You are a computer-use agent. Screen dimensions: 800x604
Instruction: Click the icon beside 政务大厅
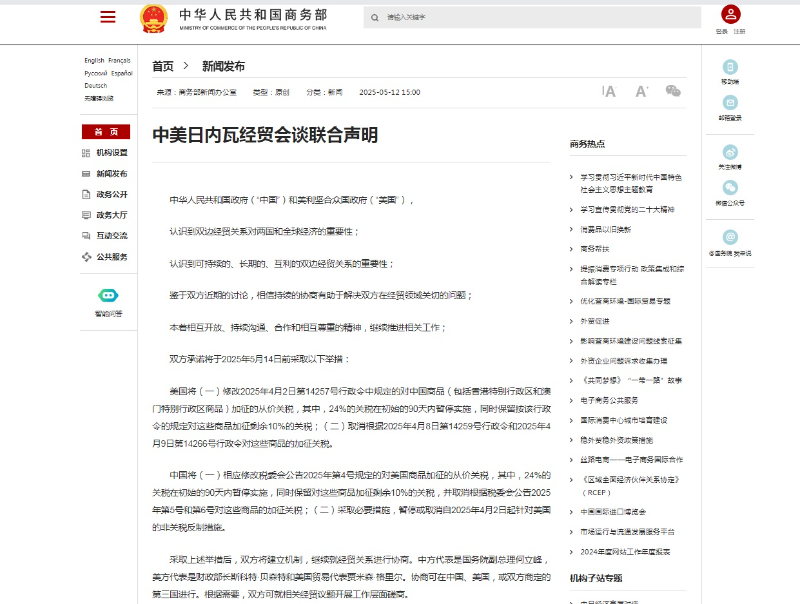pos(86,215)
